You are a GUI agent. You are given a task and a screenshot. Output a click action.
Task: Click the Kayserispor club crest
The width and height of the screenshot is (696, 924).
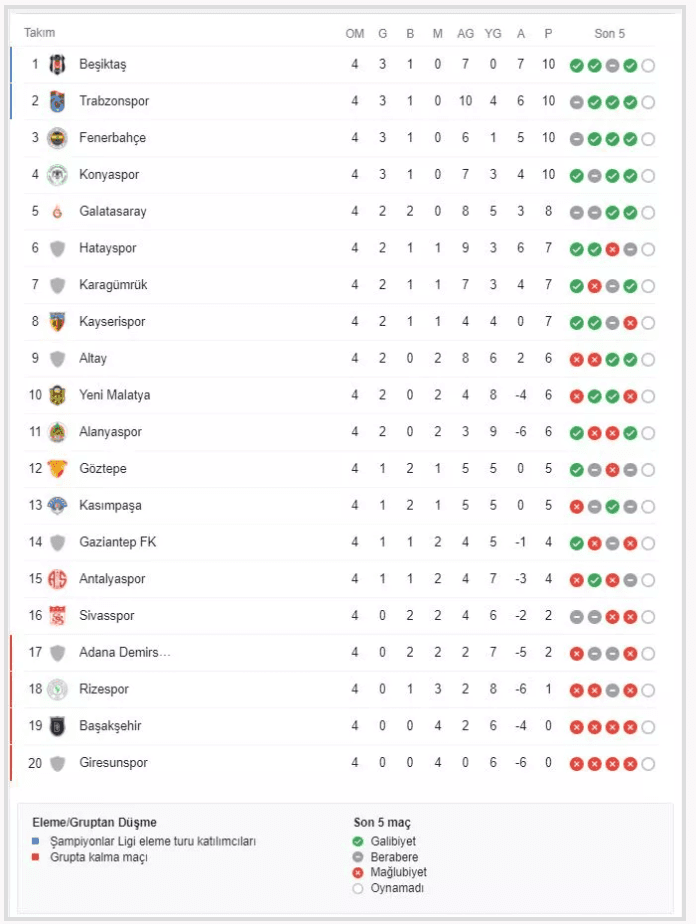57,322
